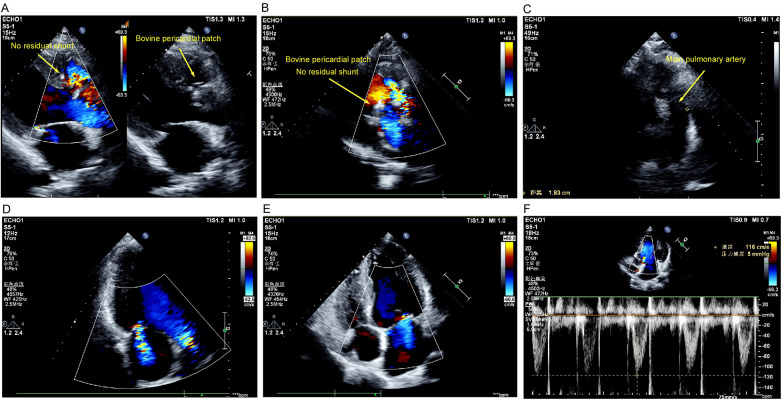Click the green focus depth marker in panel C
The width and height of the screenshot is (782, 400).
pos(758,141)
